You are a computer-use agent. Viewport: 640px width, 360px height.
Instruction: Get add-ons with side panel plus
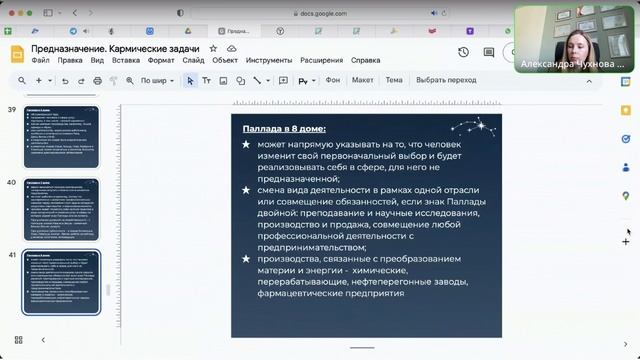(x=625, y=242)
